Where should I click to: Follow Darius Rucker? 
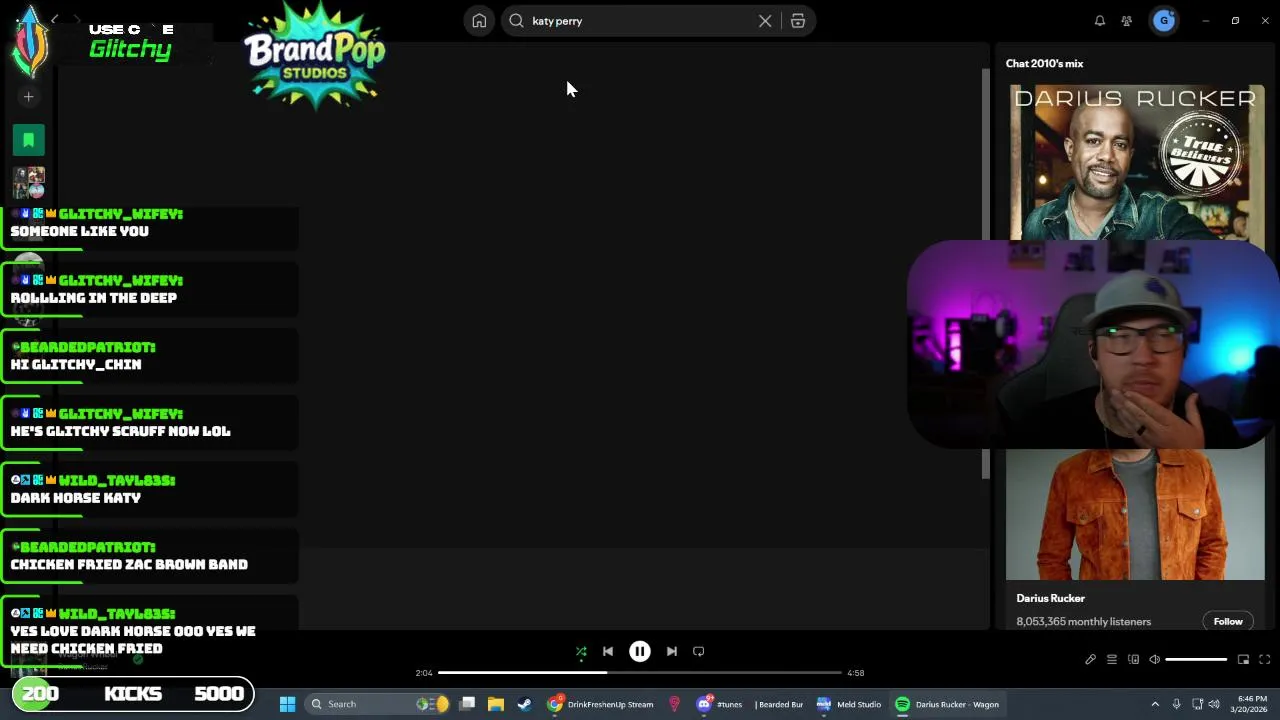coord(1228,622)
